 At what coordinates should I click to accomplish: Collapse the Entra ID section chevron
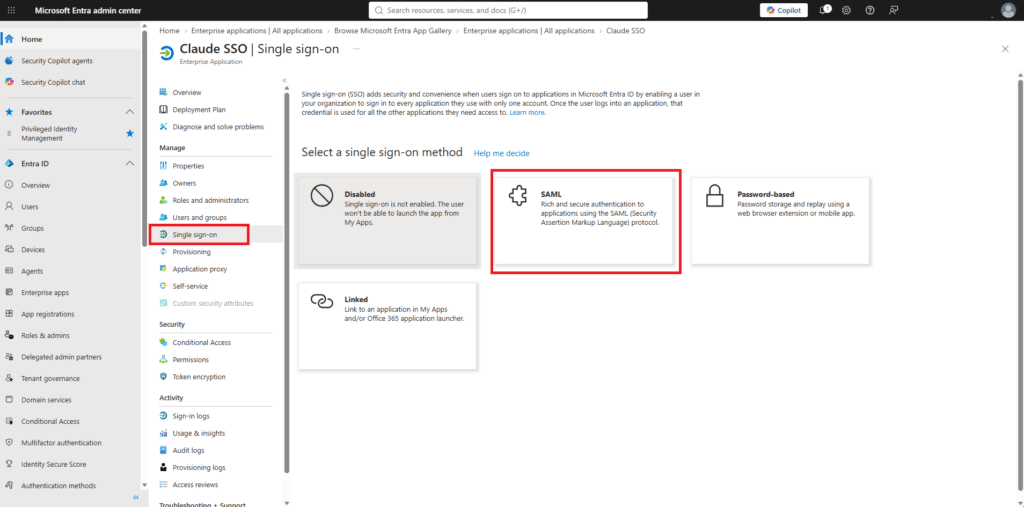pos(129,163)
